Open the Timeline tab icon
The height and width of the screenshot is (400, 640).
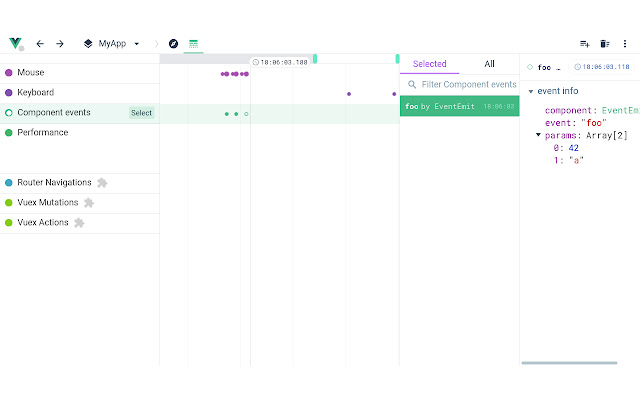tap(193, 44)
